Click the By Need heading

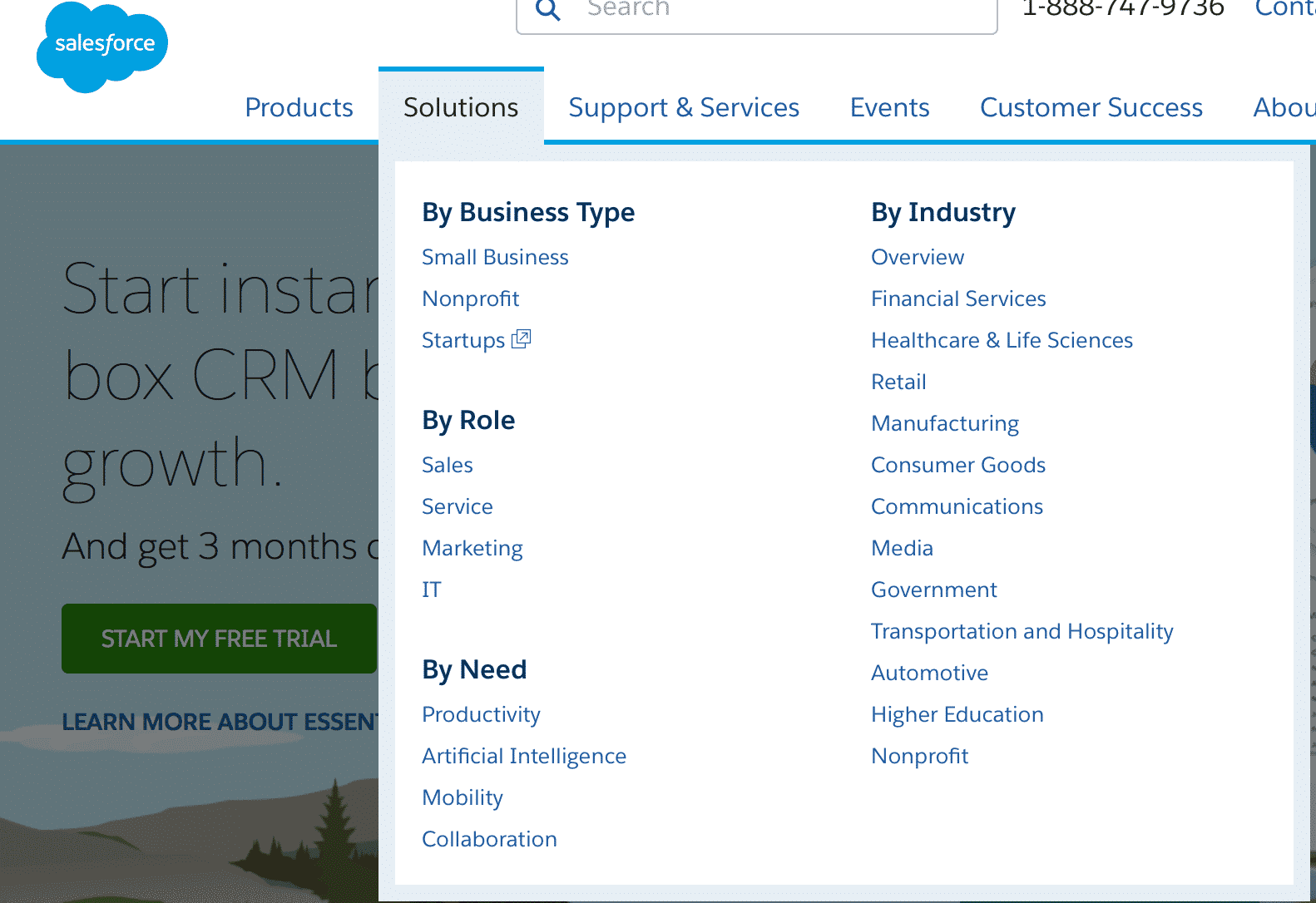tap(474, 669)
